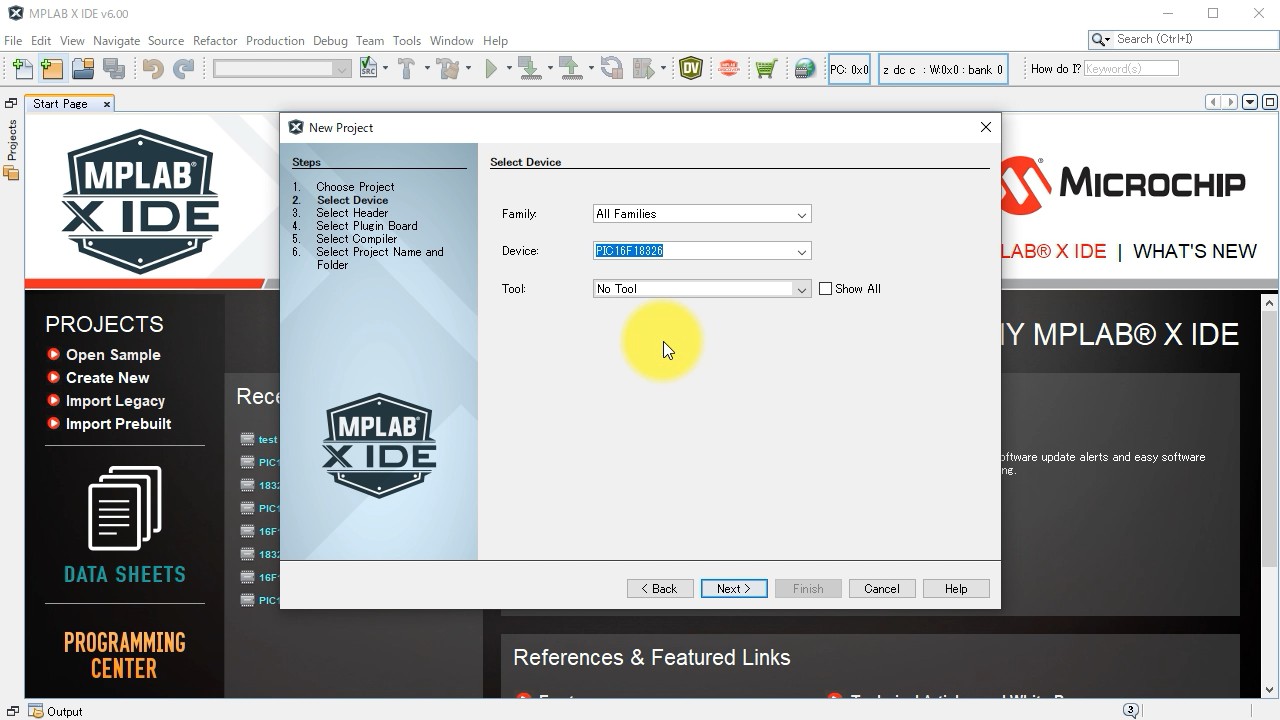Click the Debug Project toolbar icon
Image resolution: width=1280 pixels, height=720 pixels.
click(x=643, y=69)
